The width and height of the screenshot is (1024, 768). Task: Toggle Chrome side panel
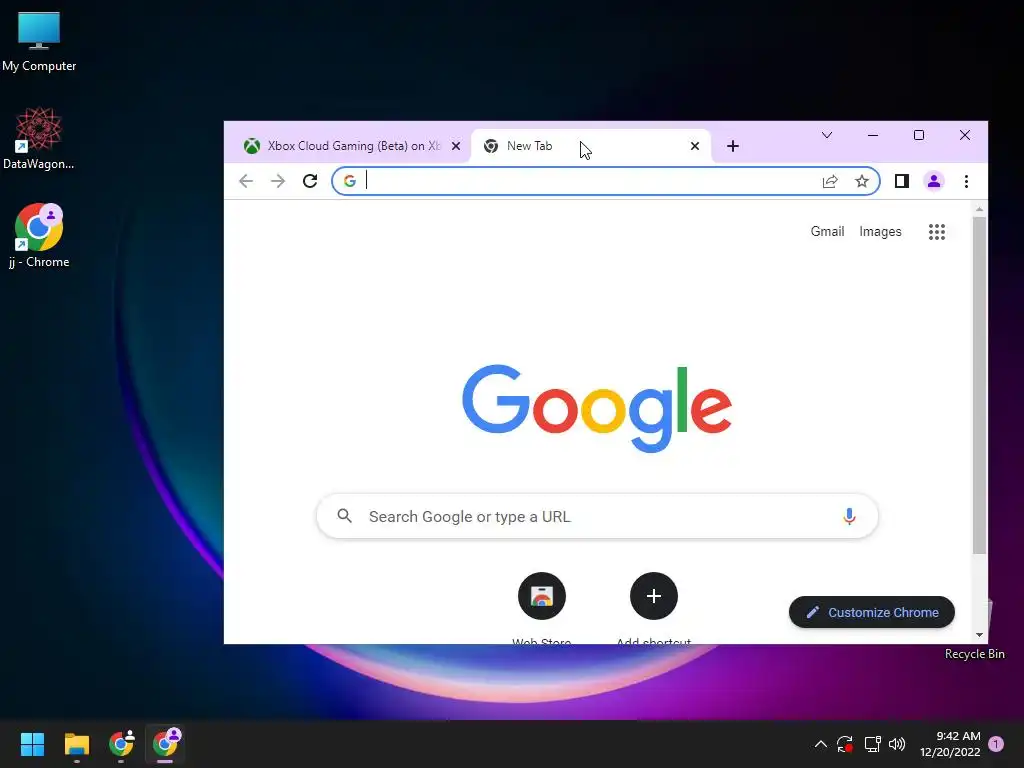(902, 181)
